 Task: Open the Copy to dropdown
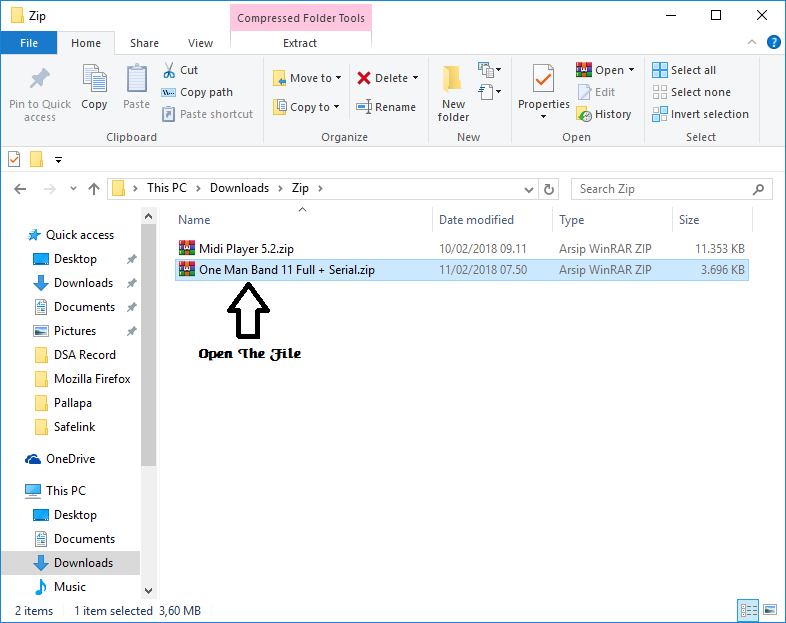click(306, 107)
